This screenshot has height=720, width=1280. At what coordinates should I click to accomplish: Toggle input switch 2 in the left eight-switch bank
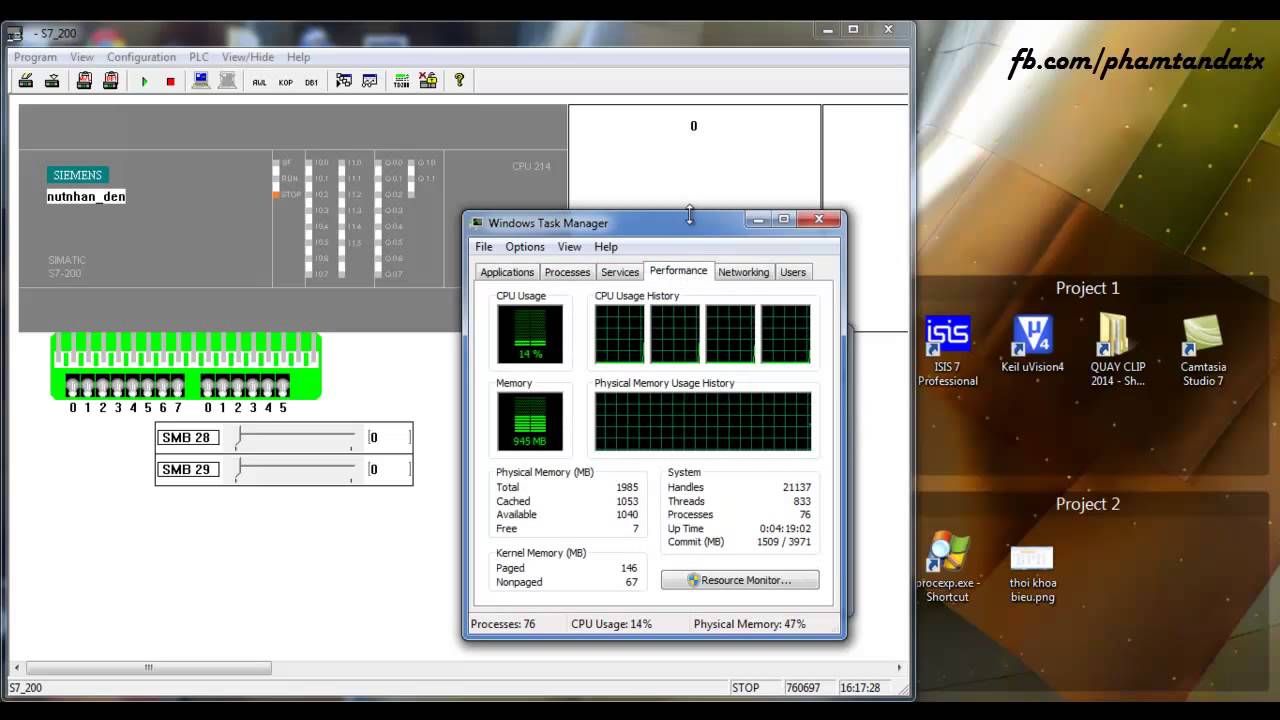tap(102, 386)
